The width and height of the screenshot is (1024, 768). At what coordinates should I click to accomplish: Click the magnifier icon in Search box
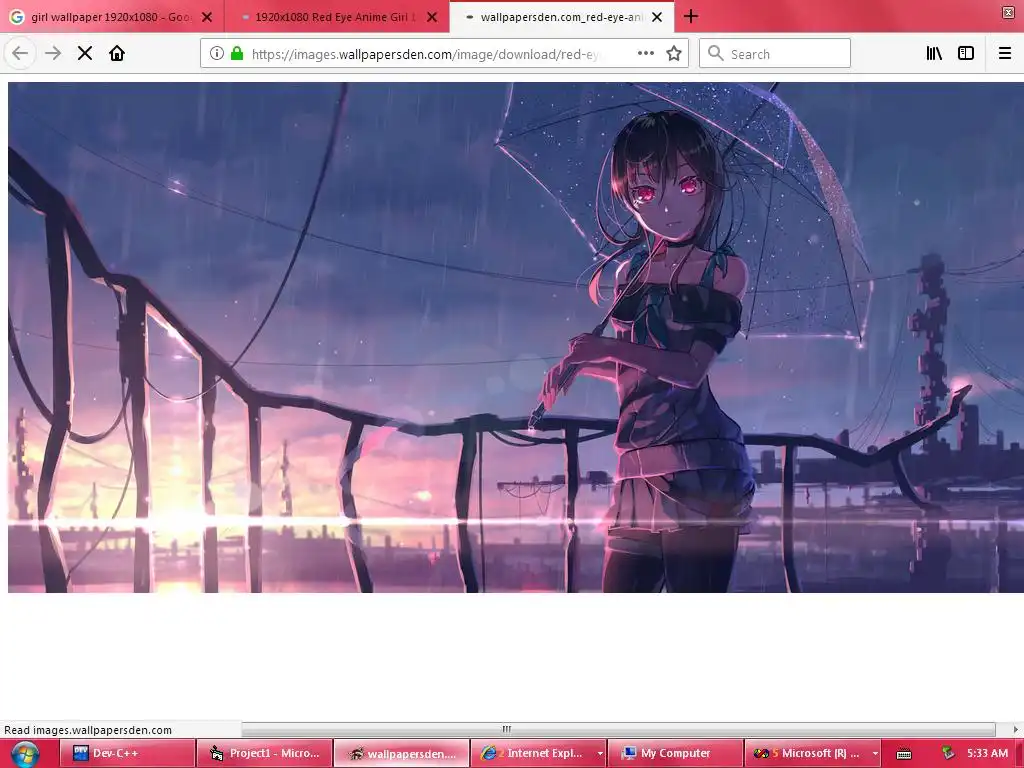(x=716, y=54)
